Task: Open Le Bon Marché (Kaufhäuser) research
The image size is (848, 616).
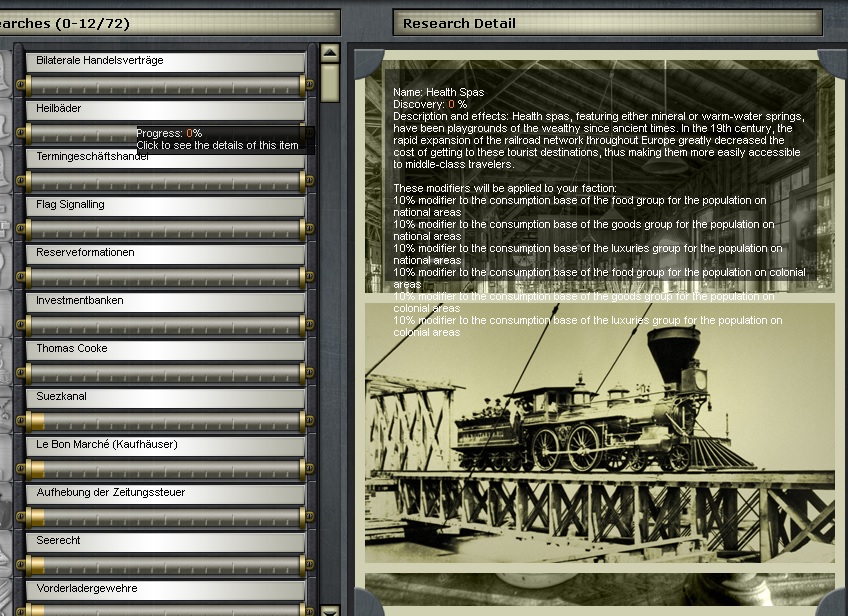Action: [165, 445]
